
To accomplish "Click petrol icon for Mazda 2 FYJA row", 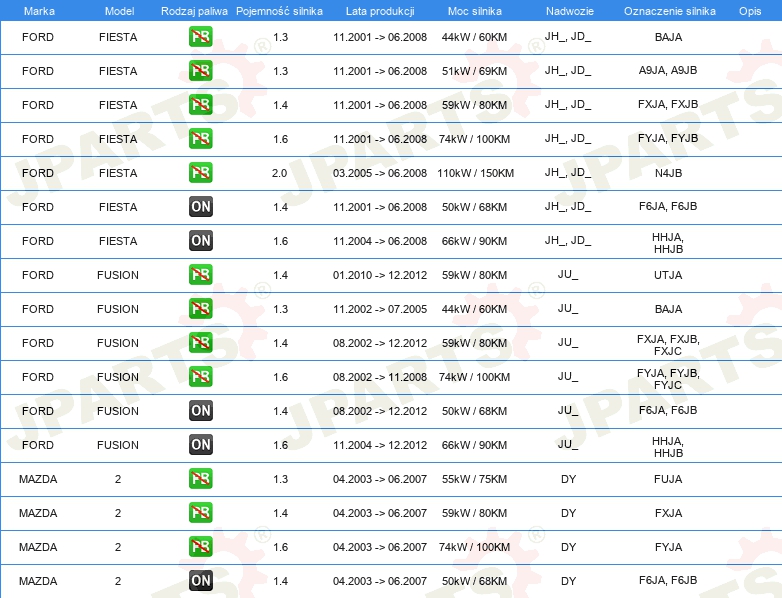I will (x=200, y=547).
